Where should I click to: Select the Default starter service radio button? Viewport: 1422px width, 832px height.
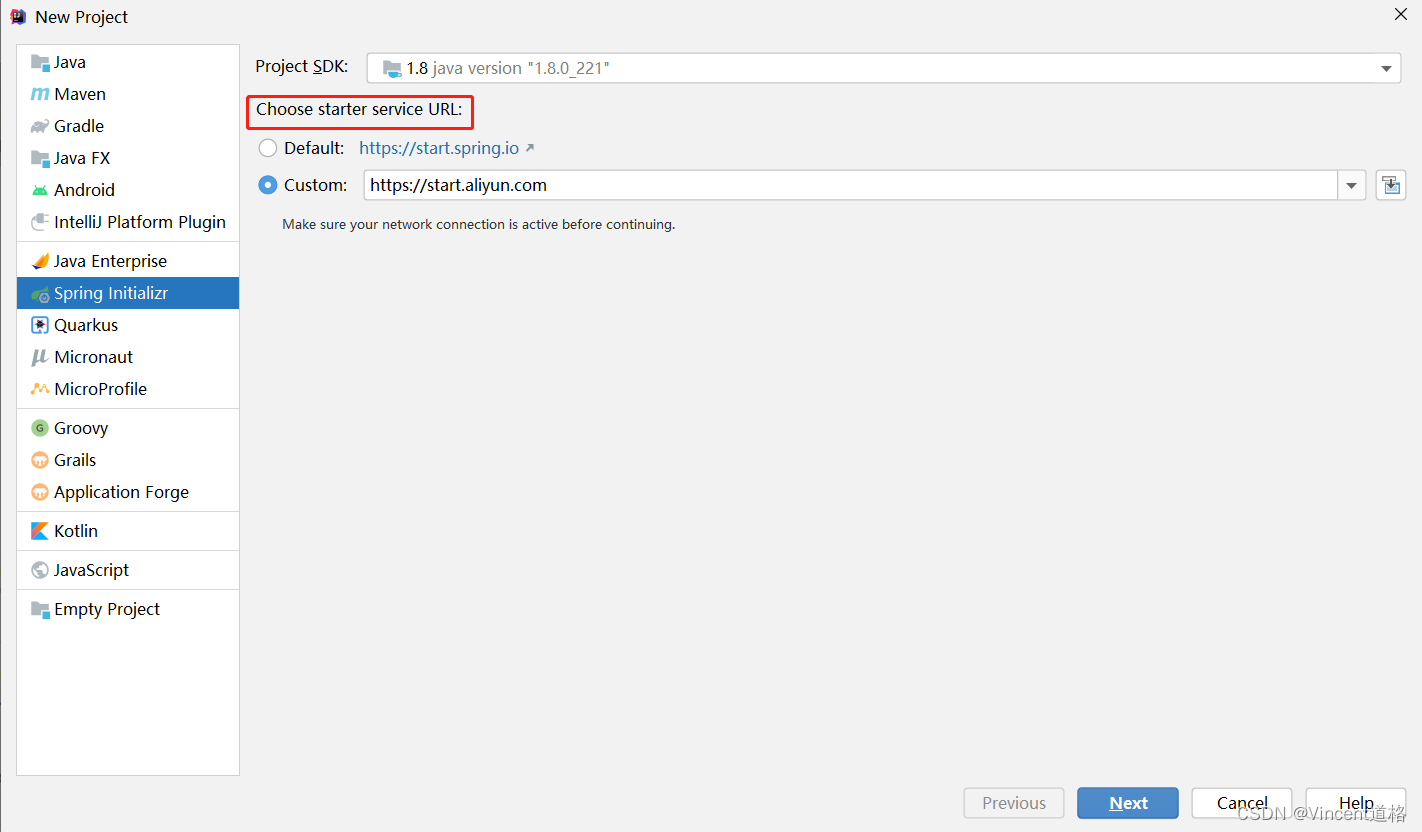tap(267, 147)
